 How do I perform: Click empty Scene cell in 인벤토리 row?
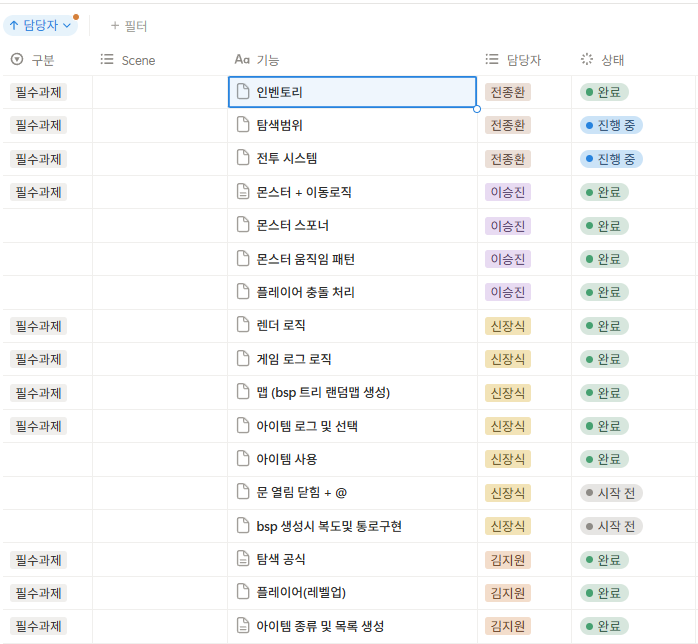coord(160,92)
